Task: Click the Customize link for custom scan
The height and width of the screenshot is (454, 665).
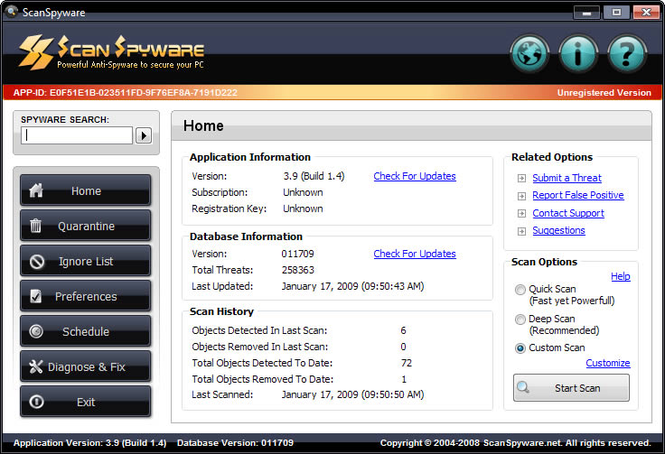Action: tap(608, 363)
